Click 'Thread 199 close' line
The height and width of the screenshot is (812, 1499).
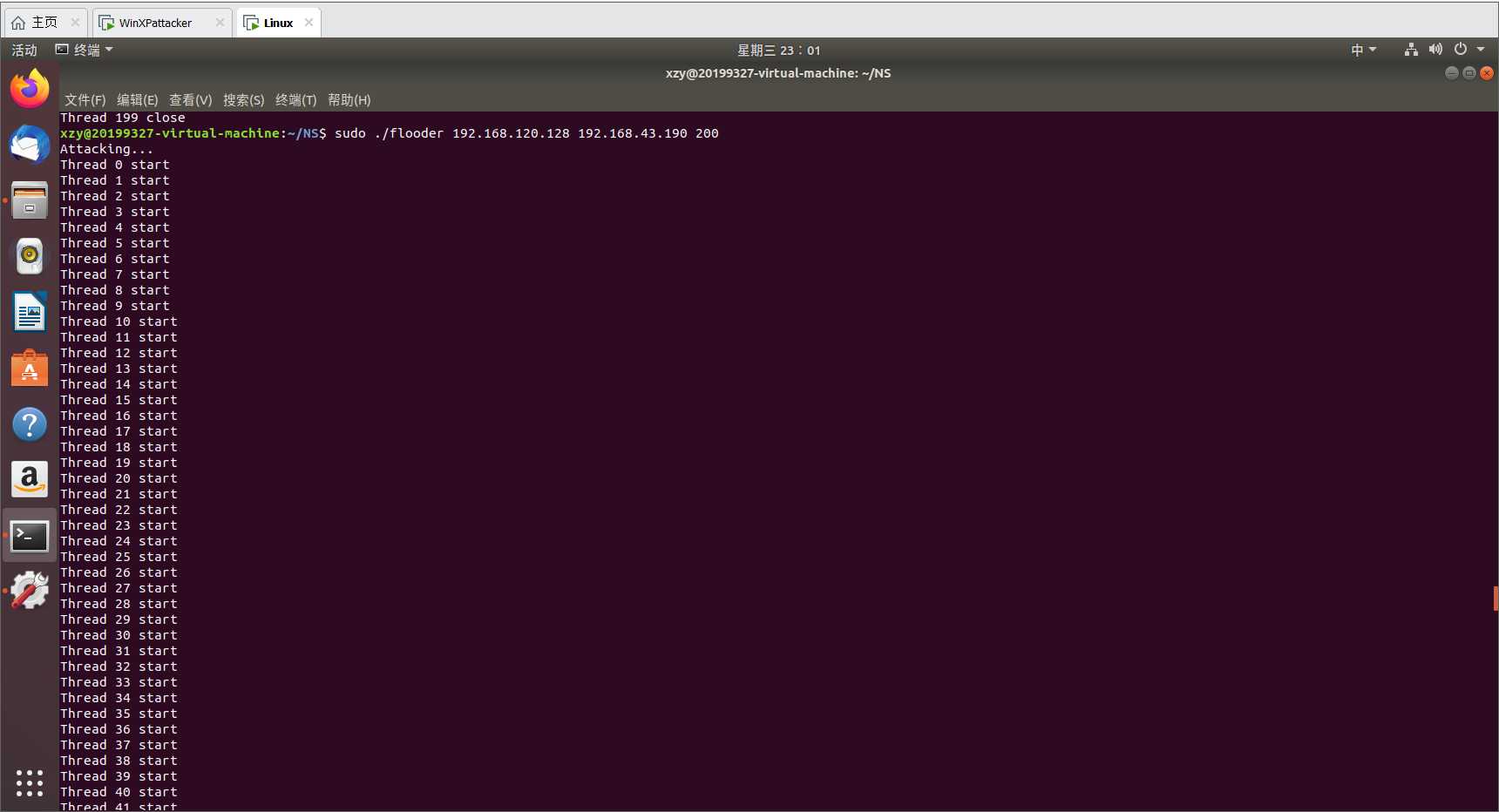122,118
